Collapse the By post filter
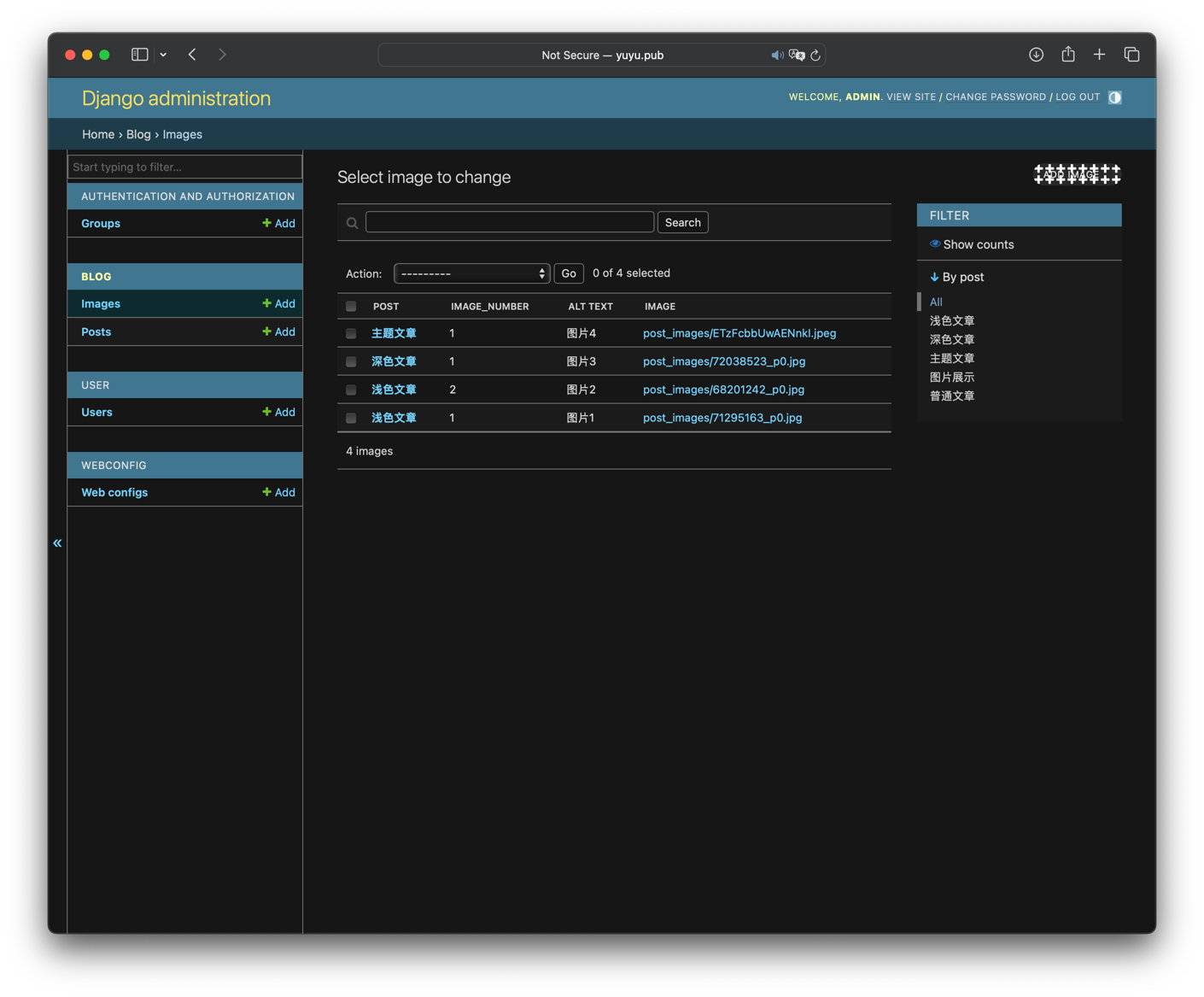The image size is (1204, 997). (x=957, y=277)
